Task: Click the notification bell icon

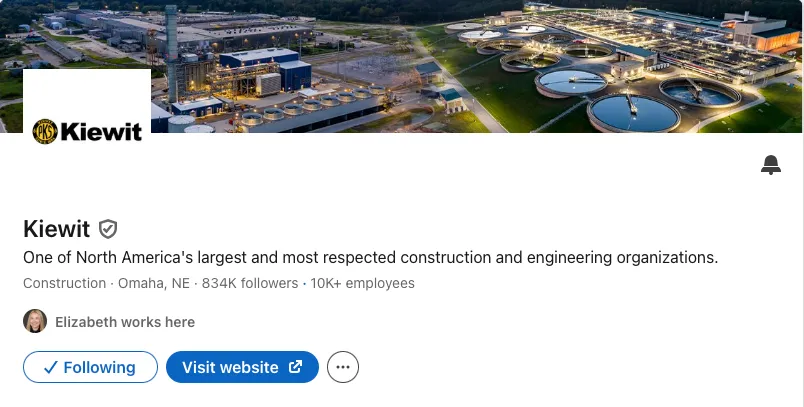Action: [x=771, y=165]
